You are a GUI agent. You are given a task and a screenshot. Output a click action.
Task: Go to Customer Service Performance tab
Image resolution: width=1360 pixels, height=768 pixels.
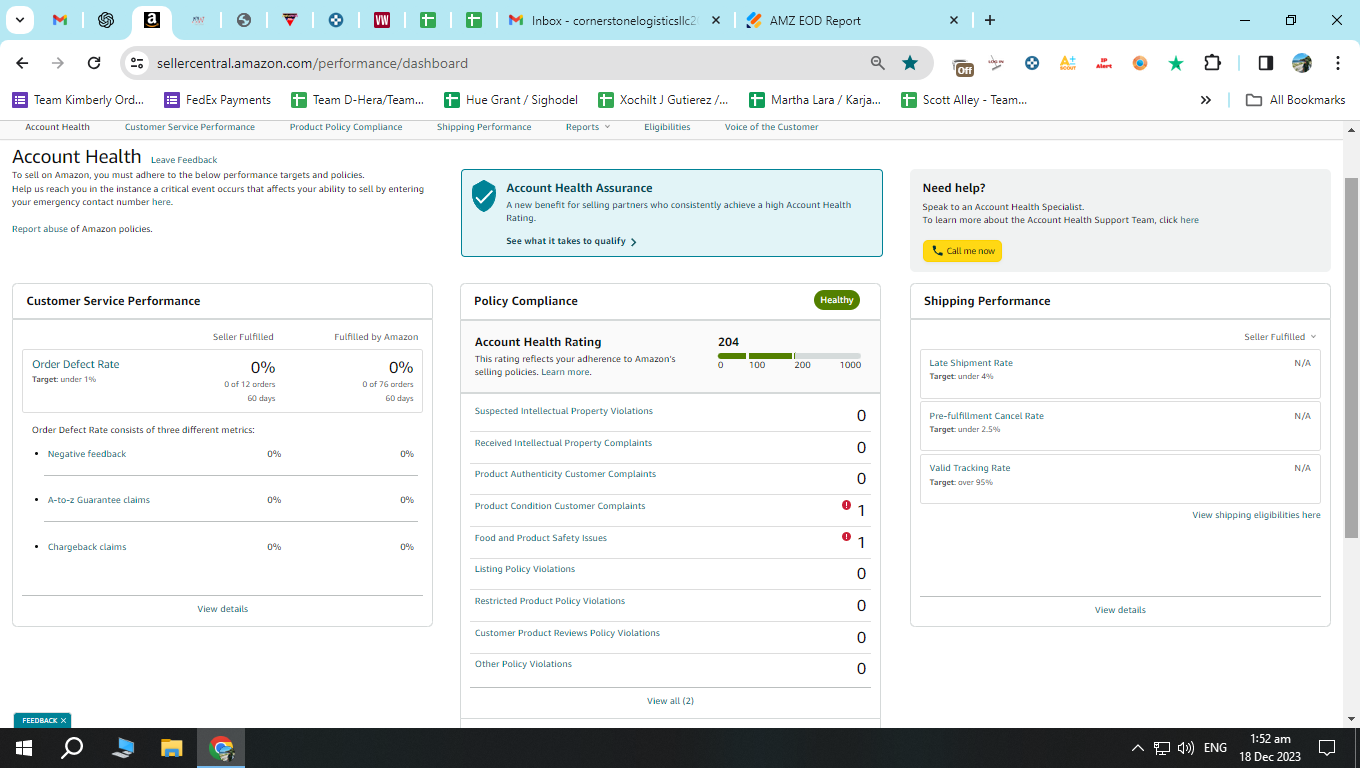(190, 127)
